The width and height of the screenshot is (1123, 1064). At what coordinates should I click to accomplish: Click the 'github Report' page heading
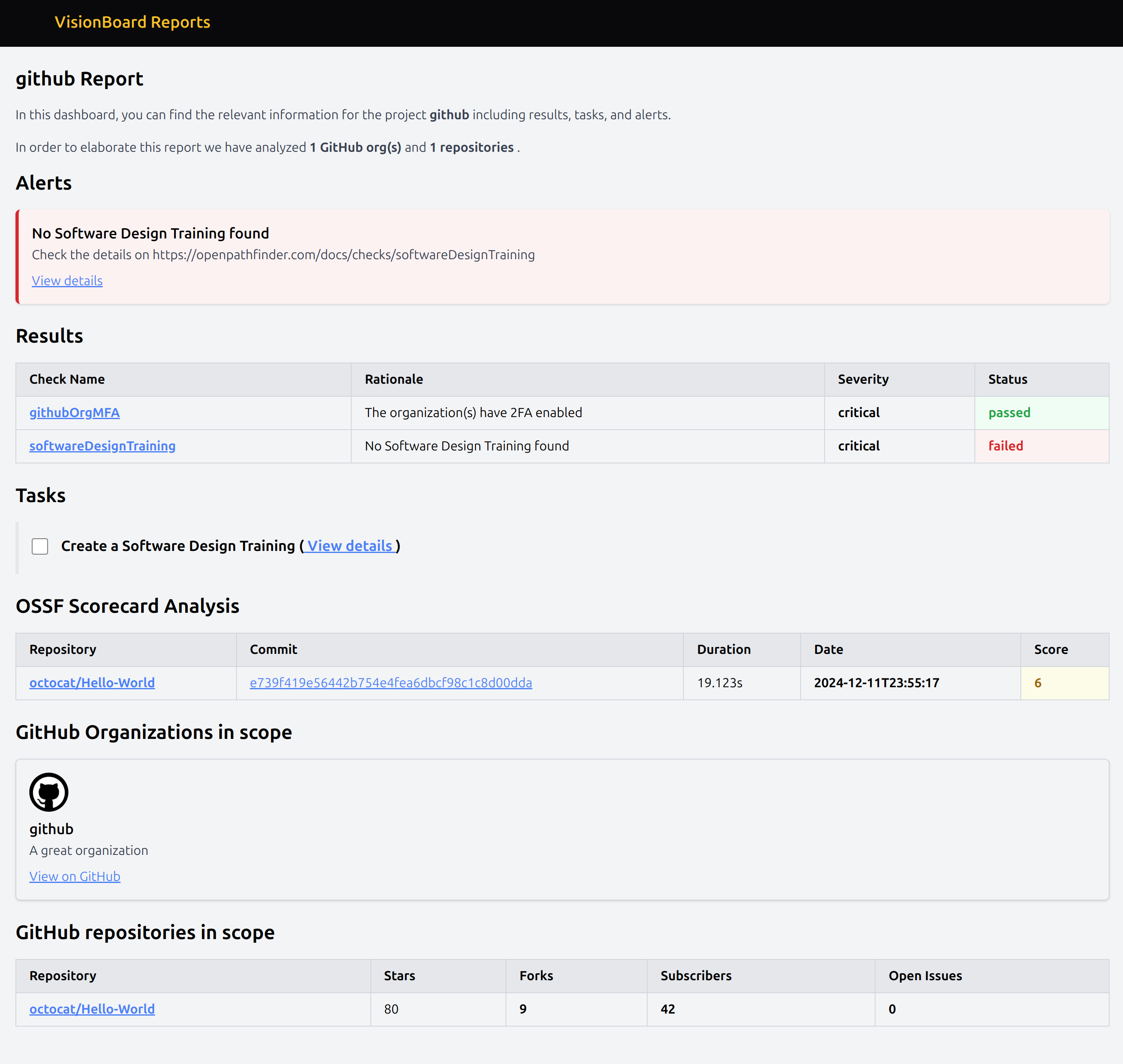point(79,79)
